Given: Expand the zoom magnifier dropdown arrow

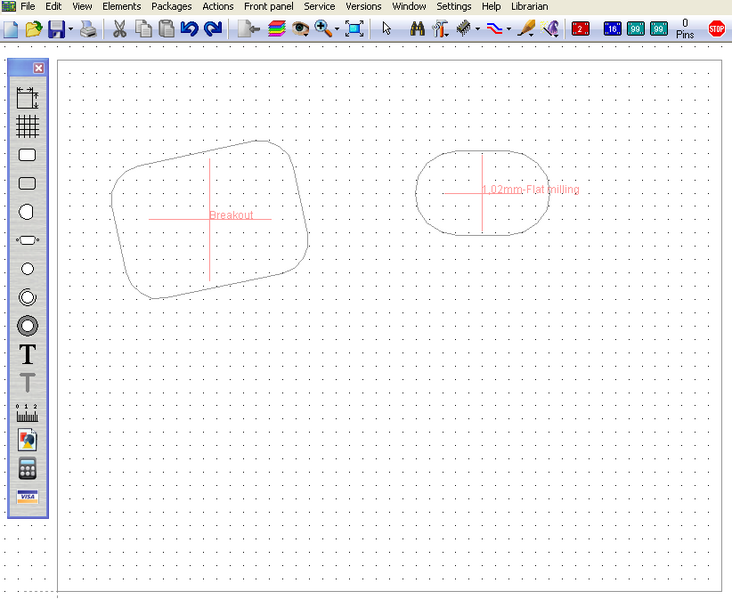Looking at the screenshot, I should pyautogui.click(x=336, y=29).
